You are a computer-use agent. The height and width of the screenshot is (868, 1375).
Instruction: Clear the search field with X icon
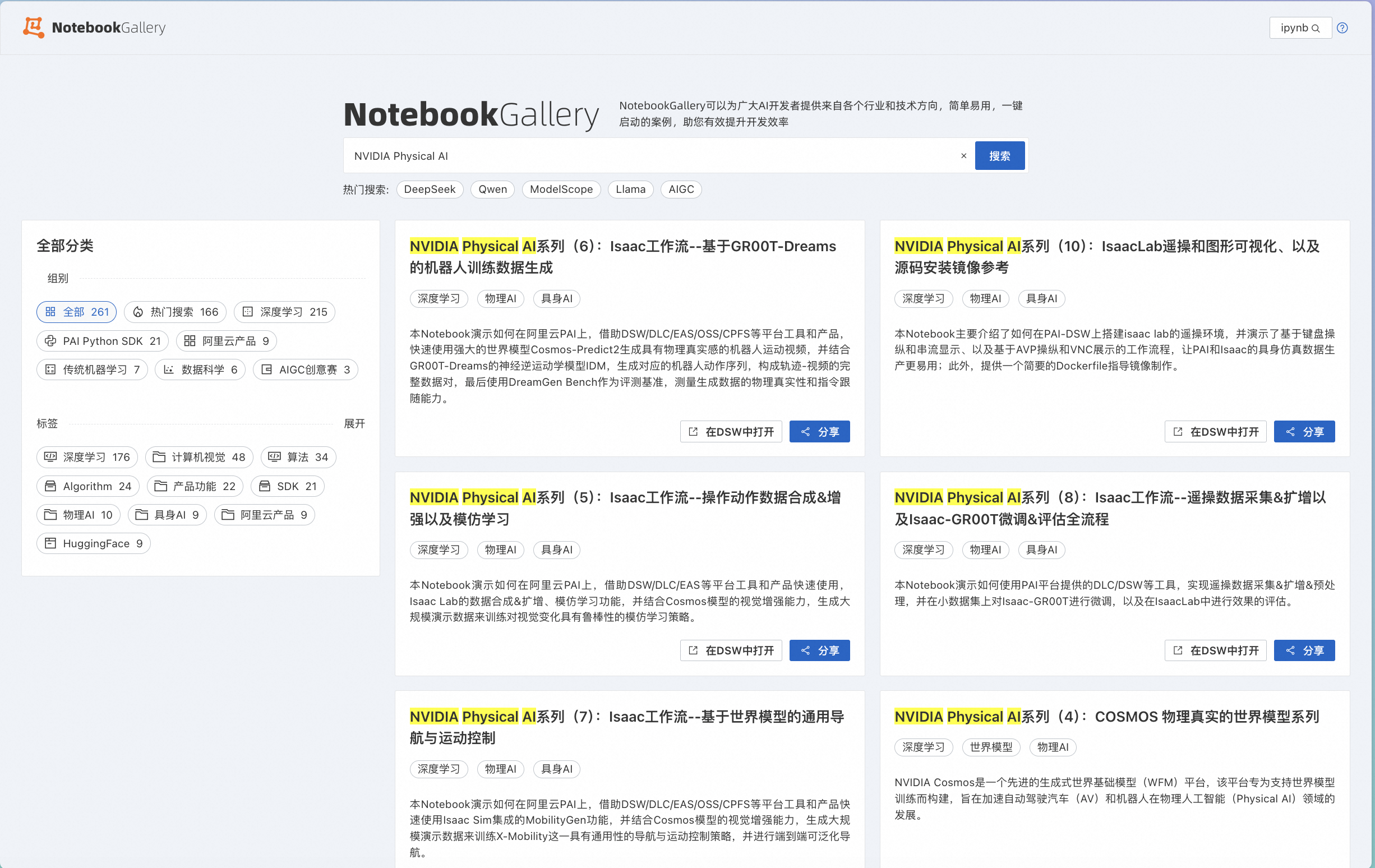pyautogui.click(x=963, y=156)
